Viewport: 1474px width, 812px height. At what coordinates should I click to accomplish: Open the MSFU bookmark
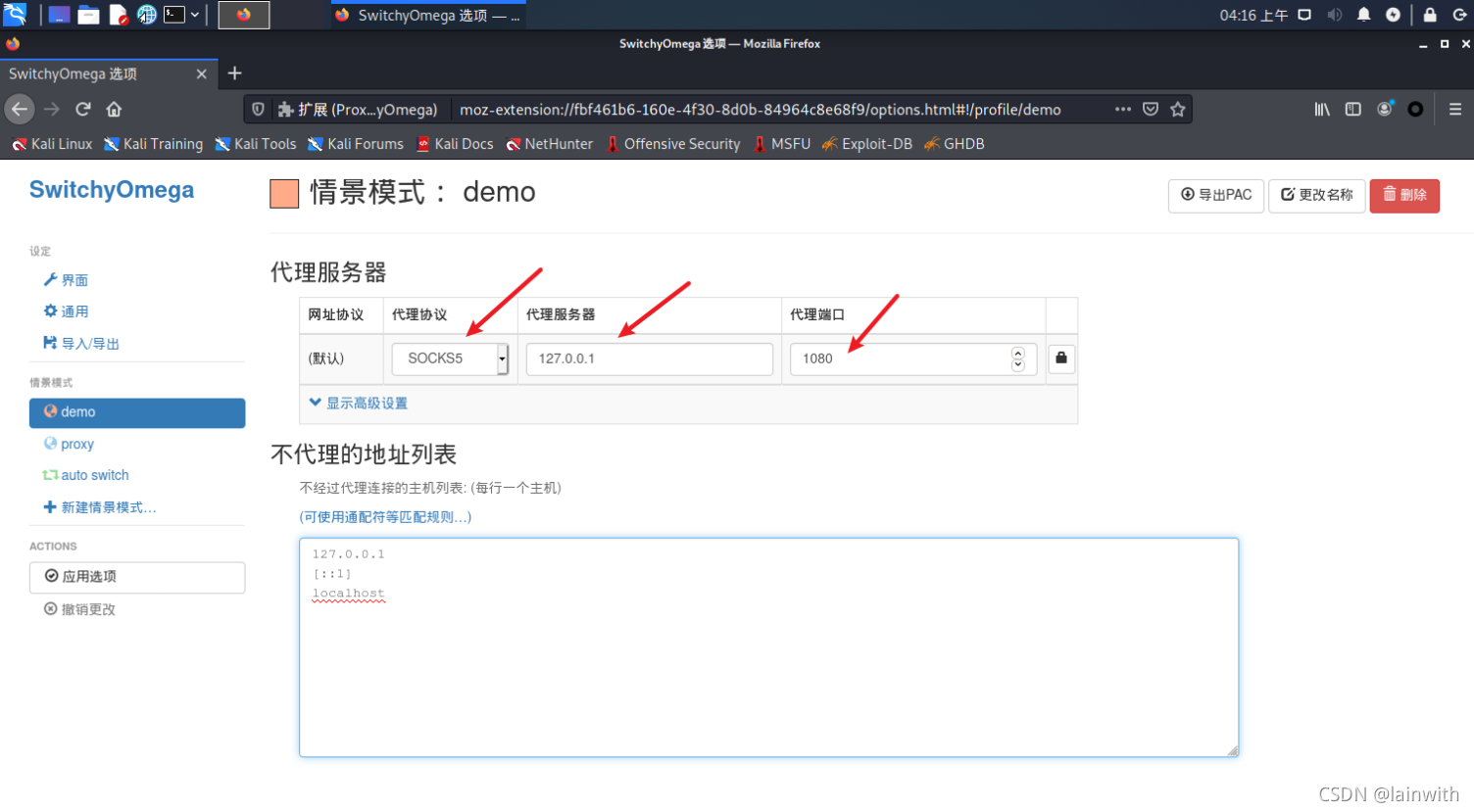[782, 144]
